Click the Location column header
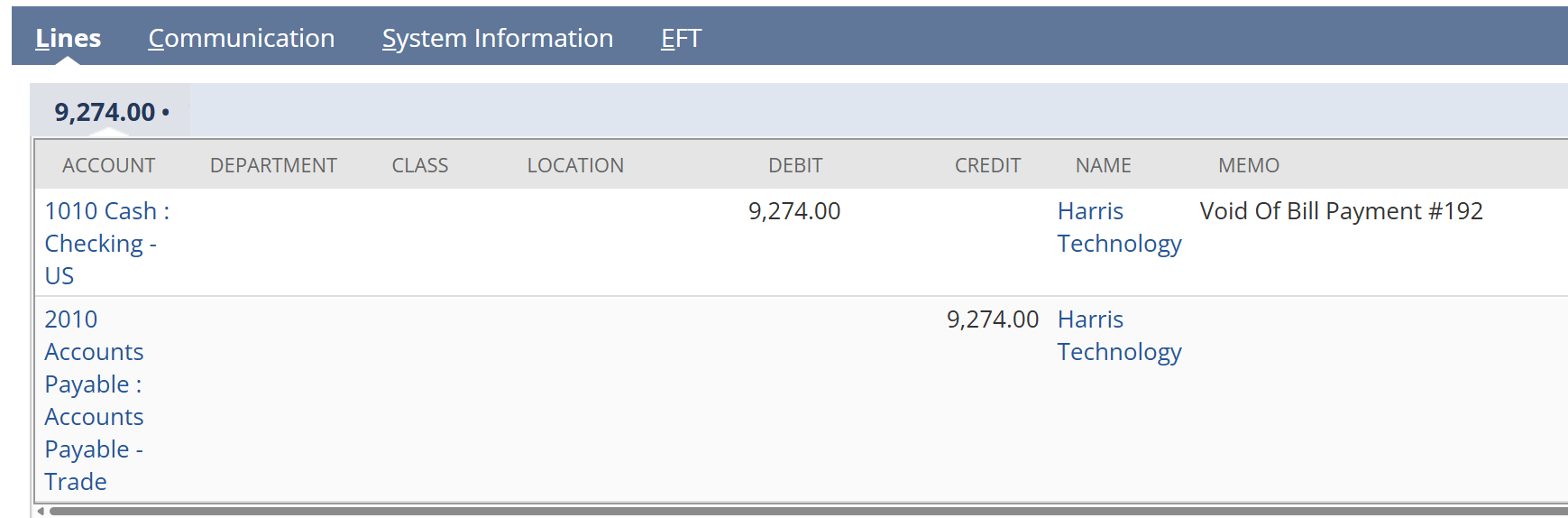This screenshot has width=1568, height=518. 575,165
